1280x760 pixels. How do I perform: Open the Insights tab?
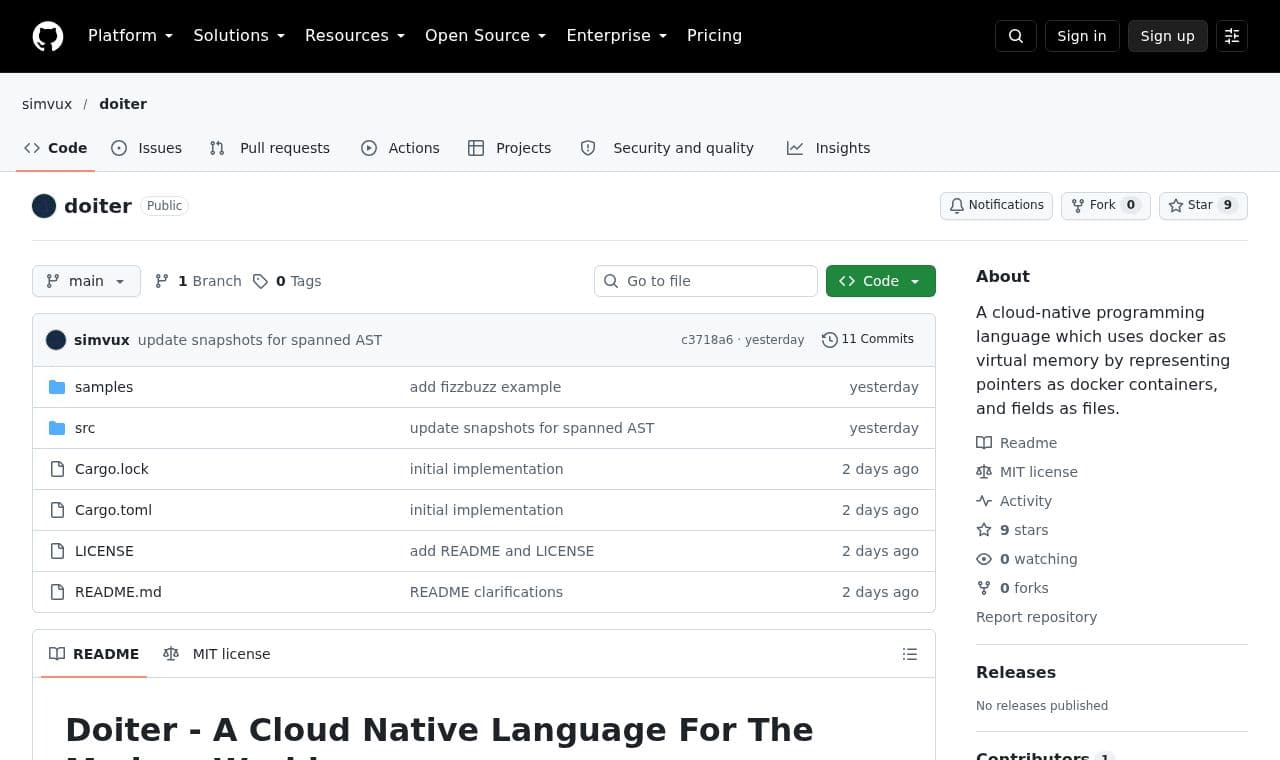click(x=829, y=148)
